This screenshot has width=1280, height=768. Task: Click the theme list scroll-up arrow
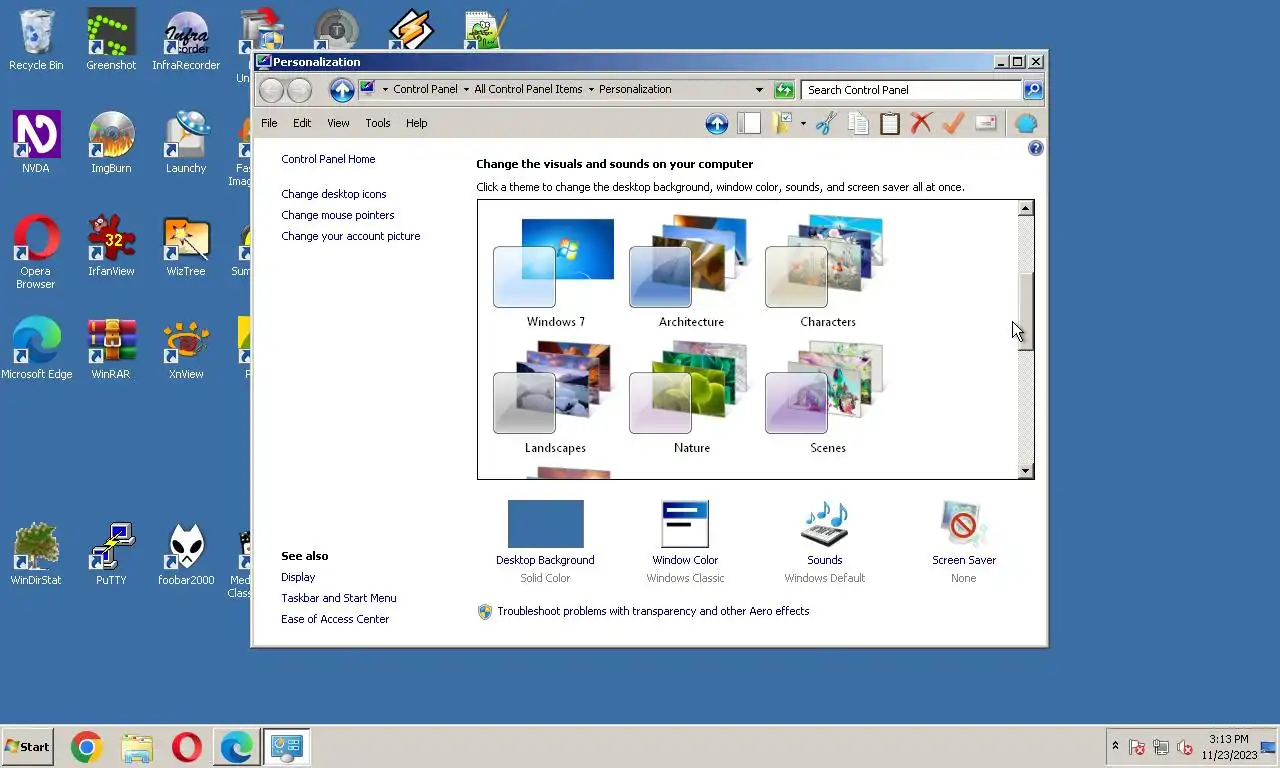[x=1025, y=208]
